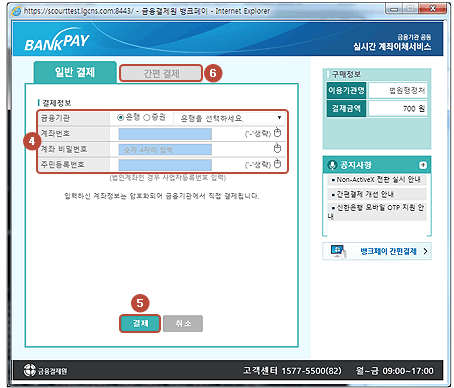Click the chevron arrow on 뱅크페이 간편결제 banner

tap(425, 251)
